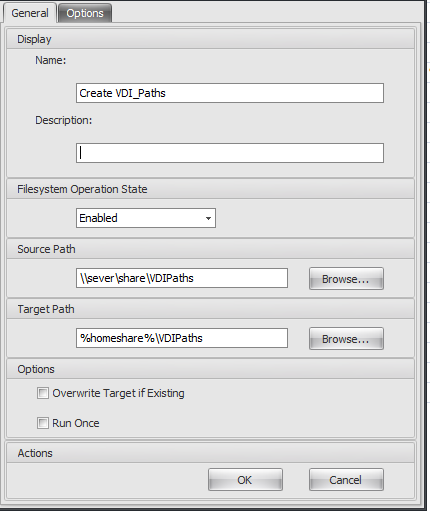Tick the Run Once checkbox
Viewport: 430px width, 513px height.
(x=43, y=423)
